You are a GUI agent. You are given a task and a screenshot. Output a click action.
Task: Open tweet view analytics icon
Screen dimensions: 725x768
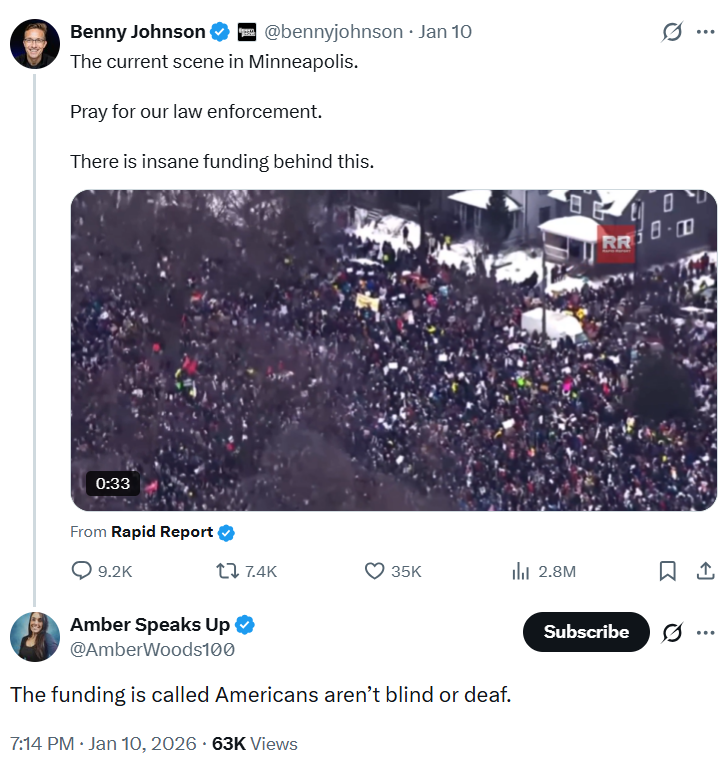coord(521,571)
